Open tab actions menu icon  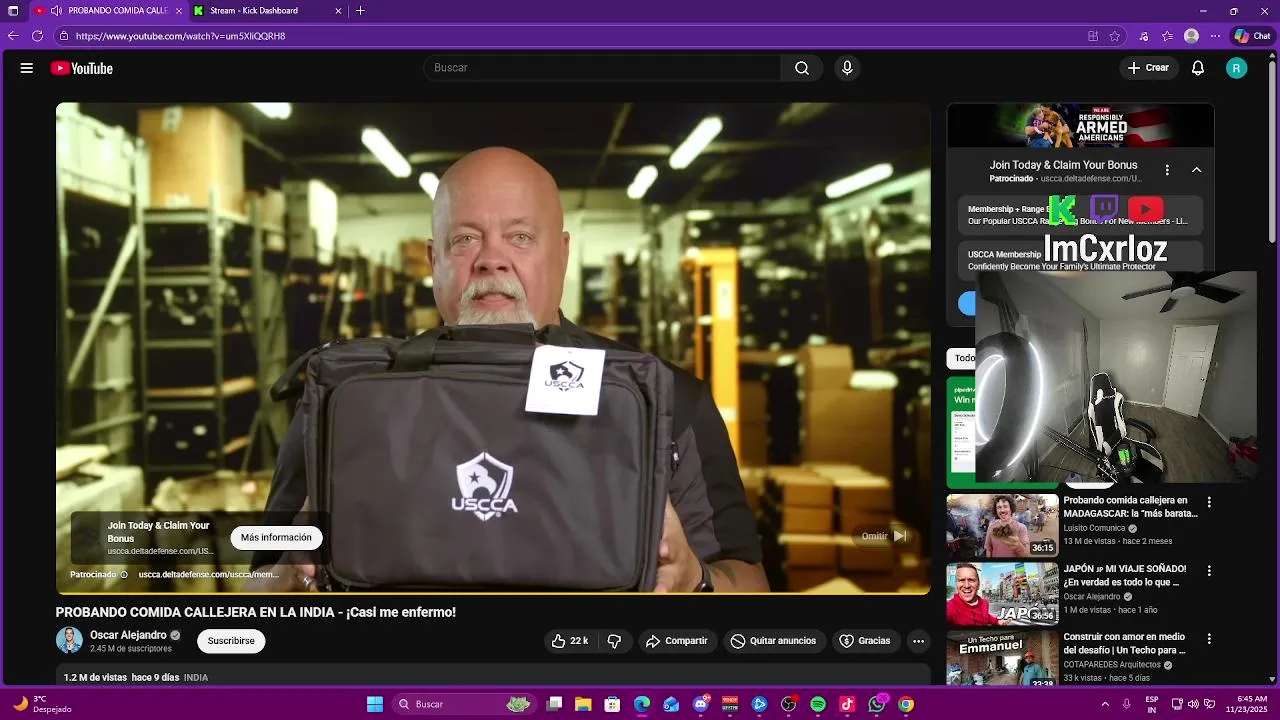pos(13,11)
